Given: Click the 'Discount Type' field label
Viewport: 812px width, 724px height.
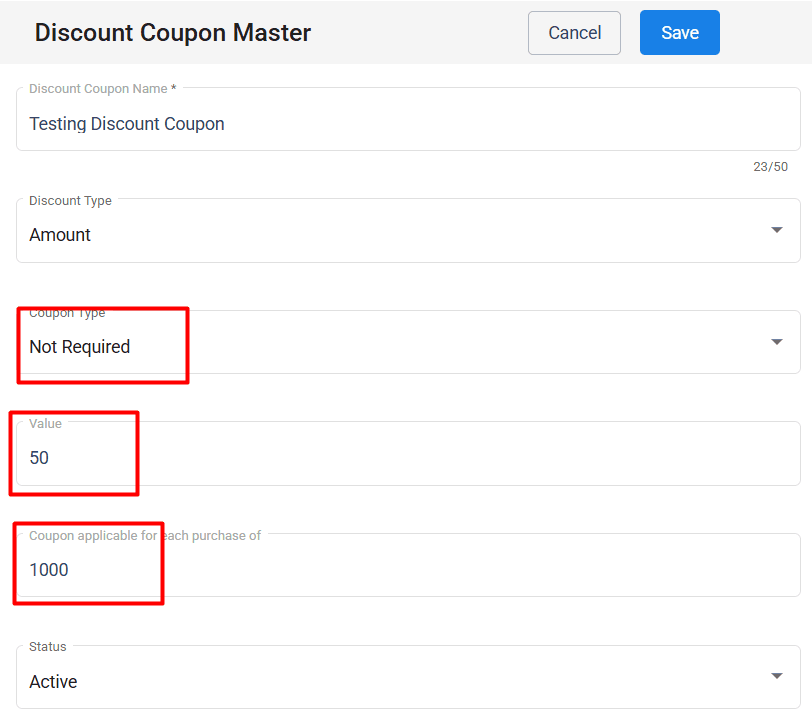Looking at the screenshot, I should click(x=70, y=201).
